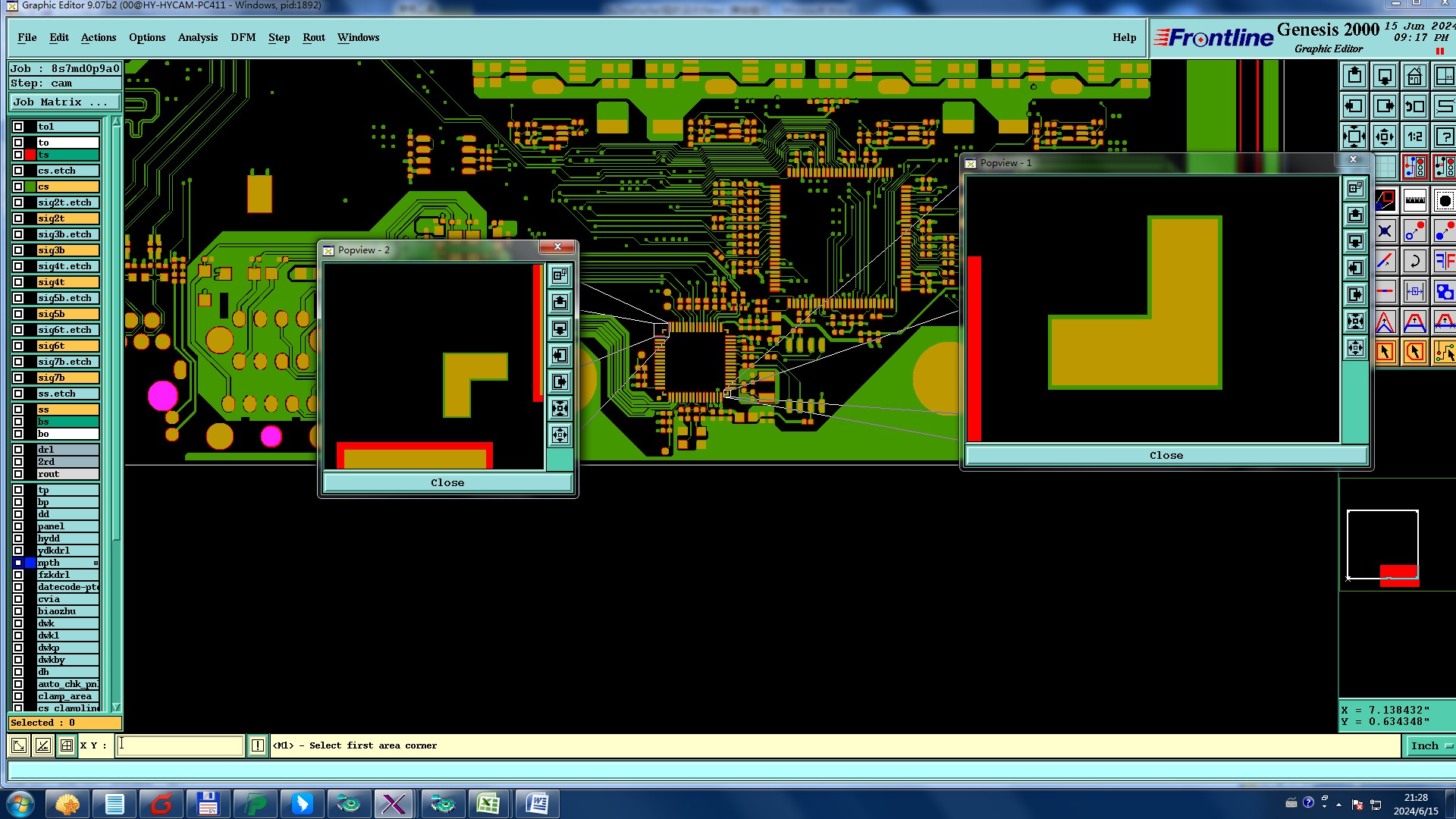Open the Inch units dropdown
This screenshot has height=819, width=1456.
coord(1430,746)
